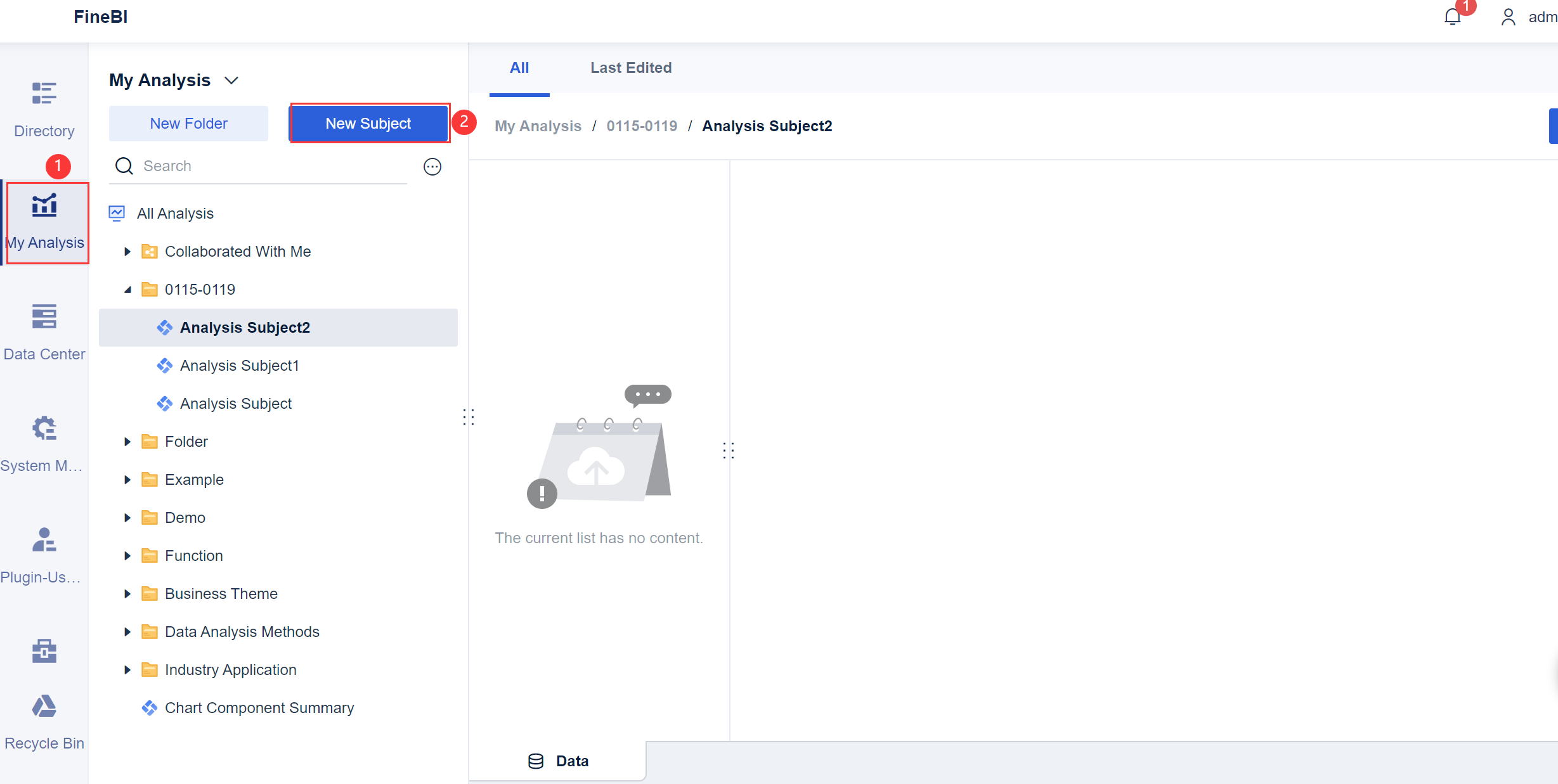Image resolution: width=1558 pixels, height=784 pixels.
Task: Click the 0115-0119 breadcrumb link
Action: 641,126
